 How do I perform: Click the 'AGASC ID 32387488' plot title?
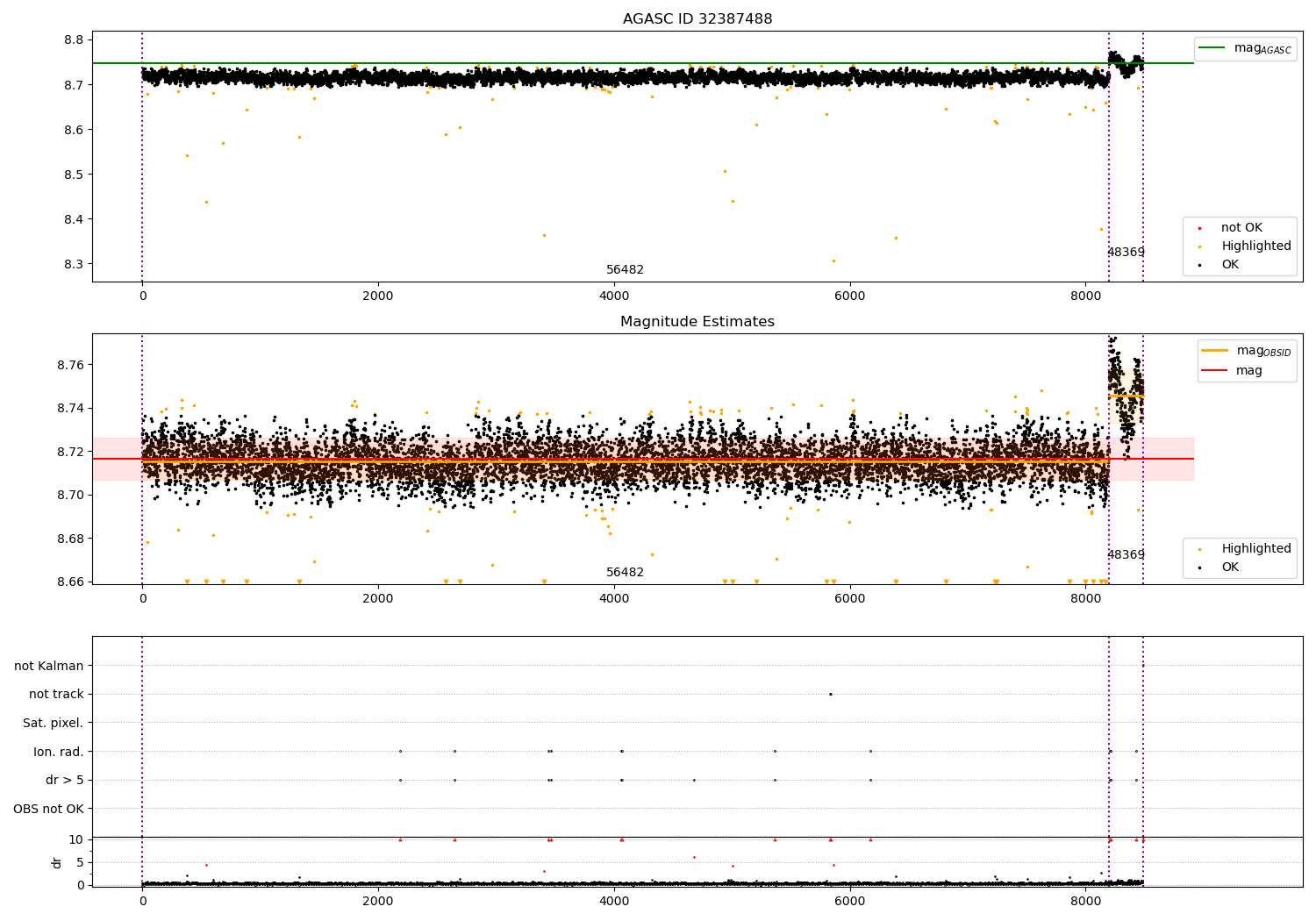[x=697, y=19]
